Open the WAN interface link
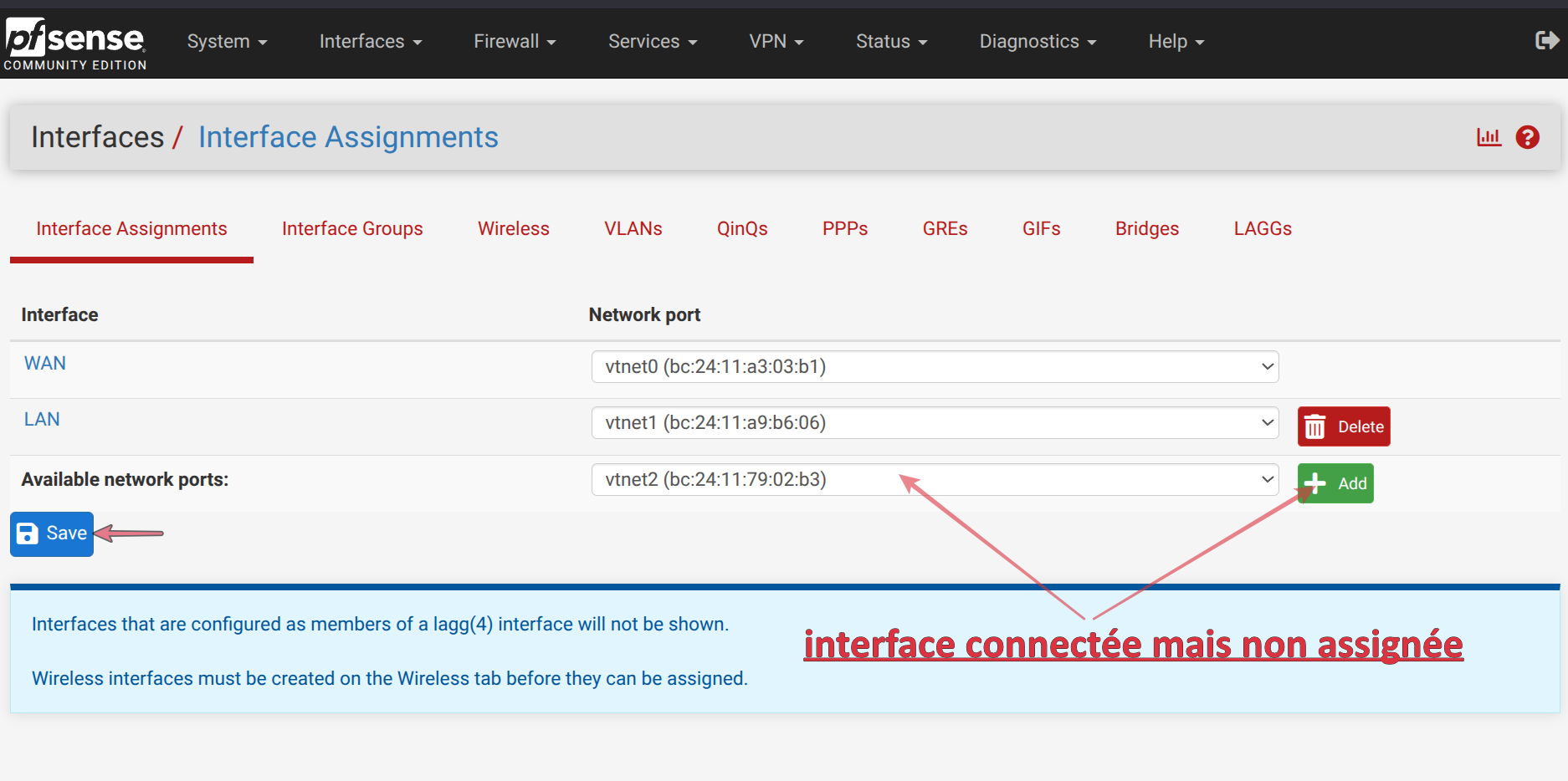This screenshot has width=1568, height=781. point(45,364)
